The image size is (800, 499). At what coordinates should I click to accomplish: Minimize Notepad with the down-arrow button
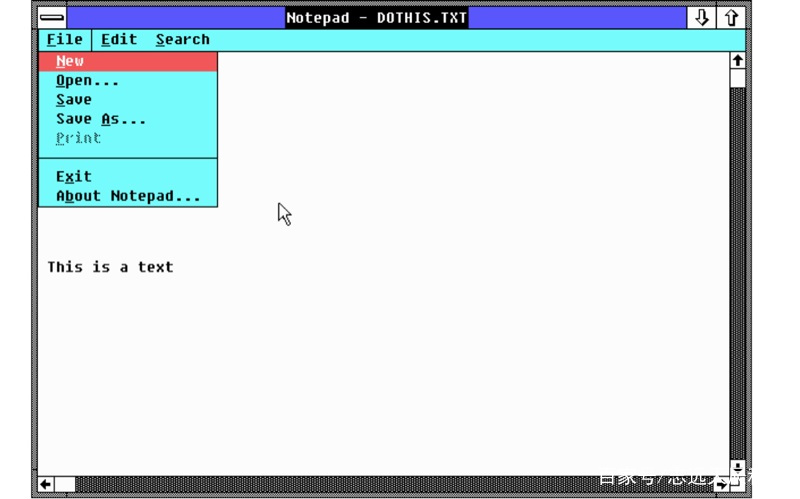pyautogui.click(x=702, y=18)
